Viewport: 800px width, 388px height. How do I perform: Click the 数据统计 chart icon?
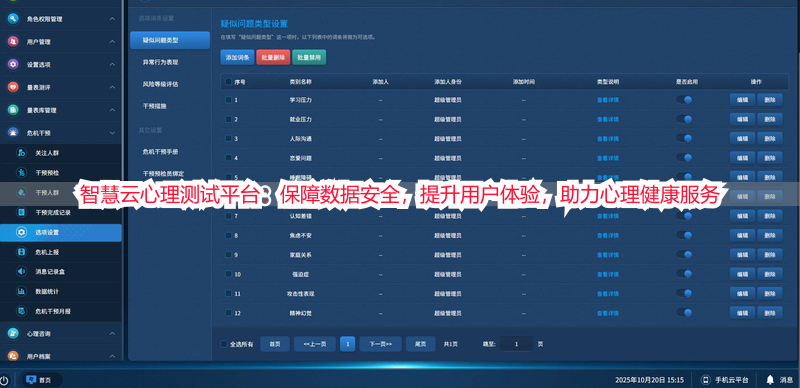(21, 292)
